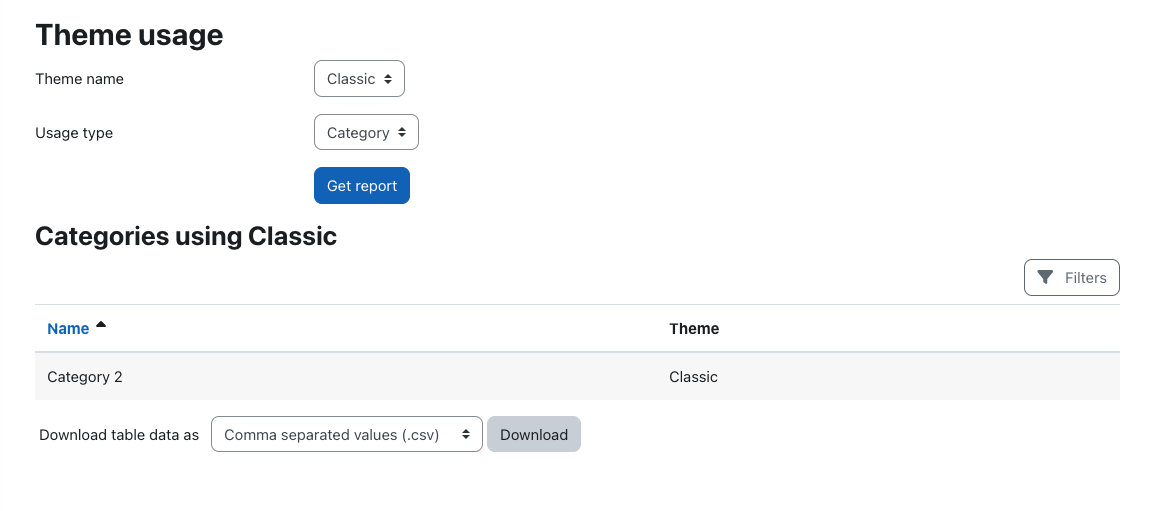
Task: Open the Usage type dropdown
Action: [x=366, y=132]
